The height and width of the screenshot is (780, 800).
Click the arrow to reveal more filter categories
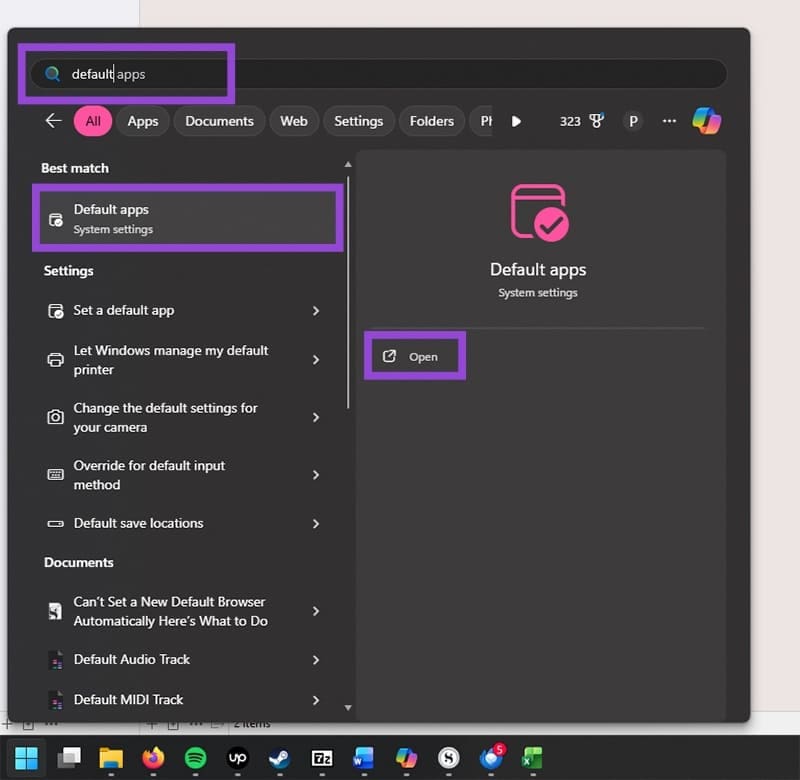tap(516, 120)
